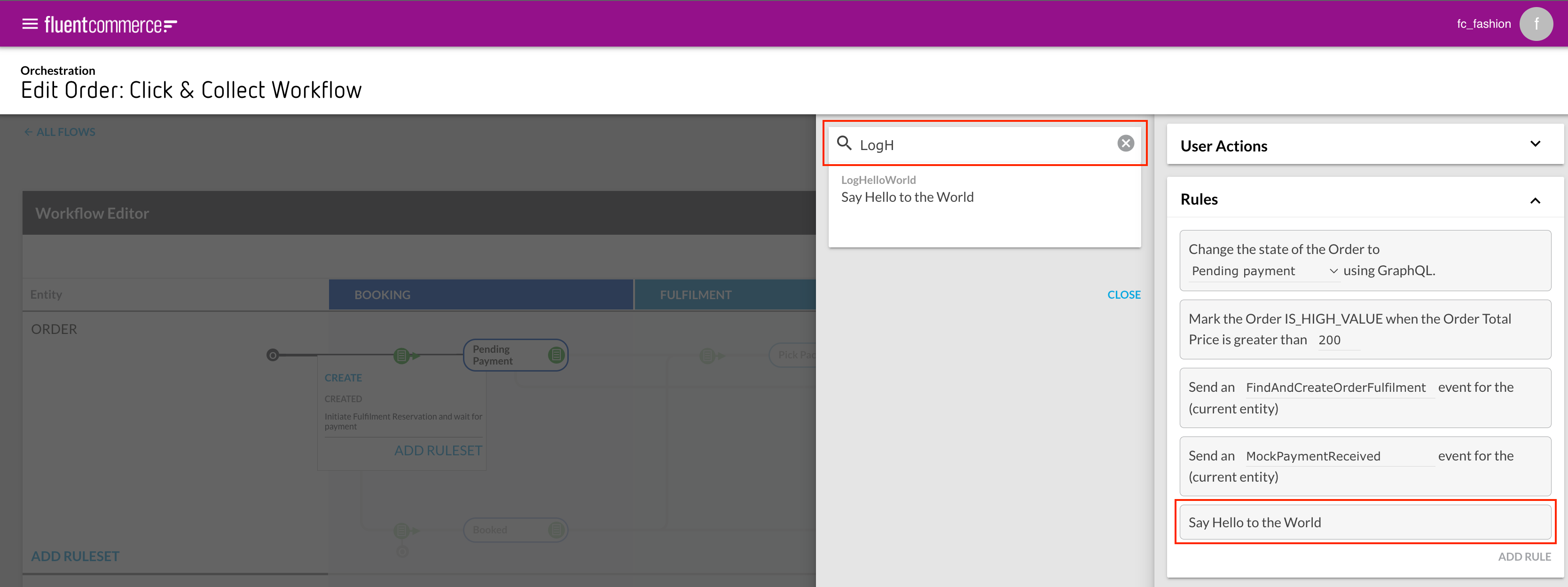Select the BOOKING tab
Viewport: 1568px width, 587px height.
click(x=480, y=295)
